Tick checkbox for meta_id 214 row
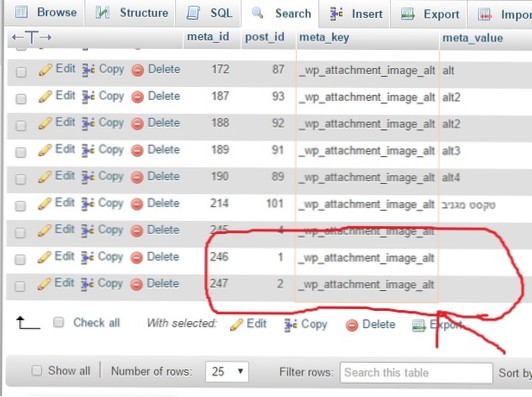This screenshot has width=532, height=397. [21, 206]
